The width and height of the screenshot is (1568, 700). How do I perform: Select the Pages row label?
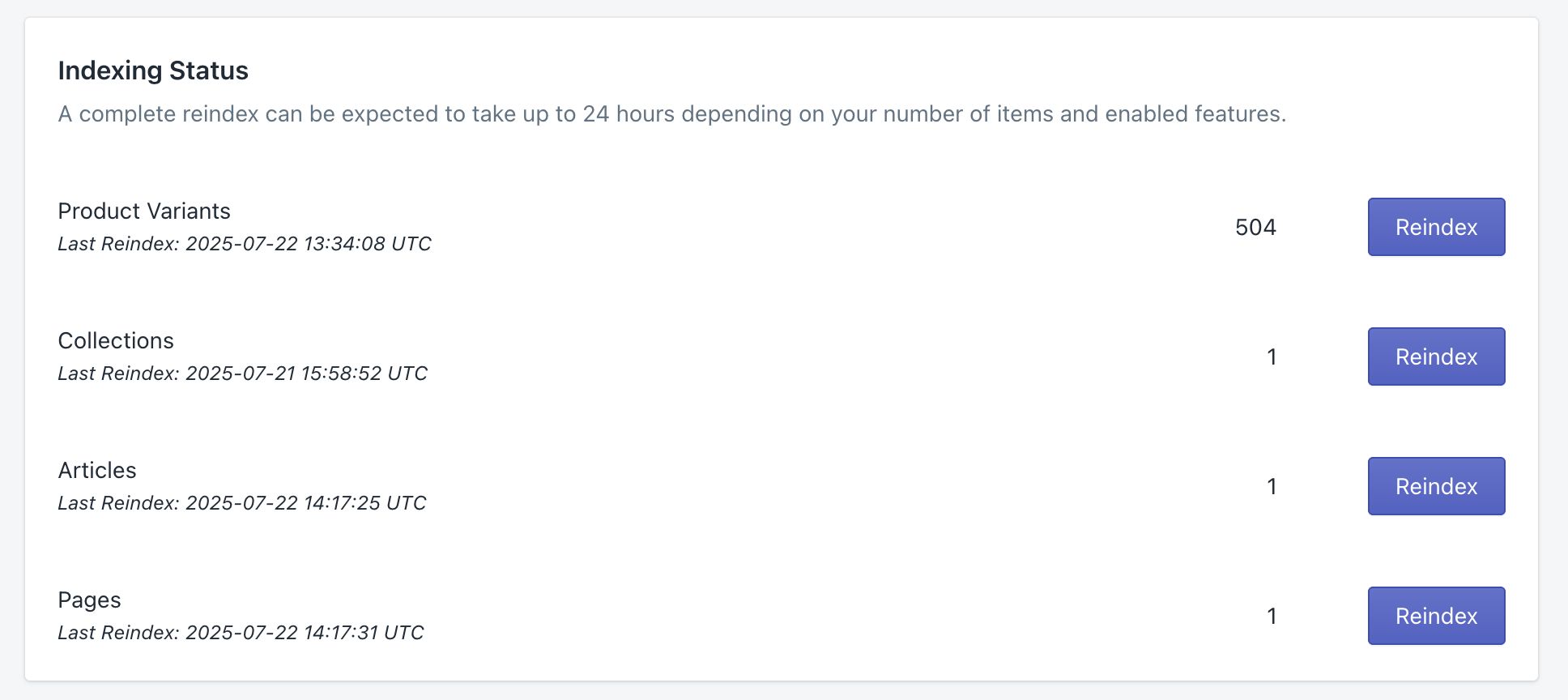click(x=89, y=600)
